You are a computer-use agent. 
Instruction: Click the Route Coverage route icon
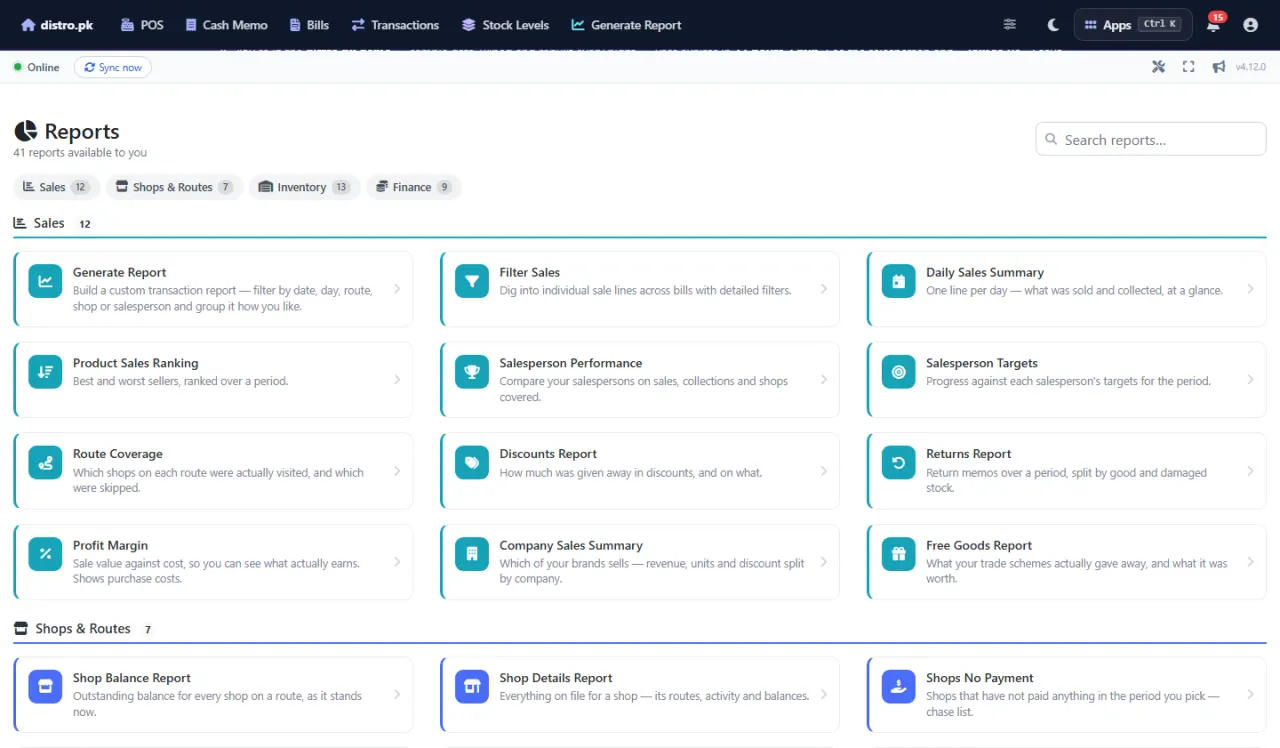(x=45, y=463)
